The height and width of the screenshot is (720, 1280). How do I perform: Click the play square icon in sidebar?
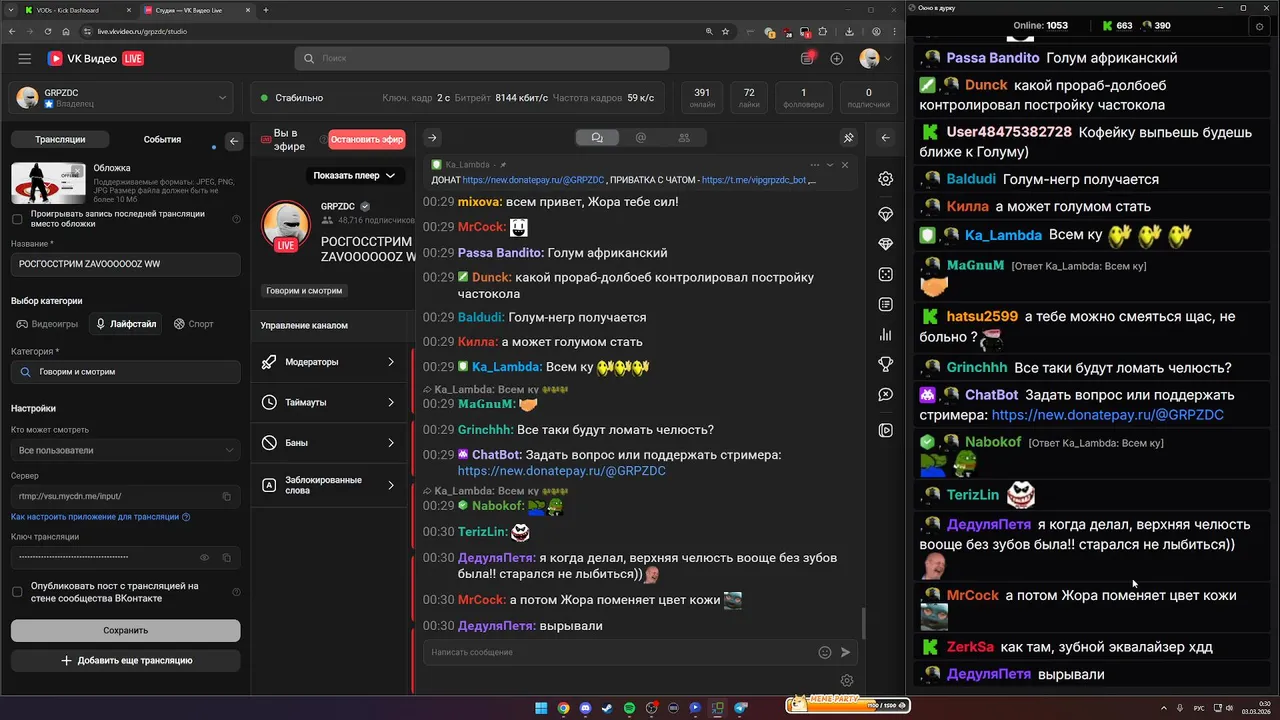pyautogui.click(x=885, y=430)
